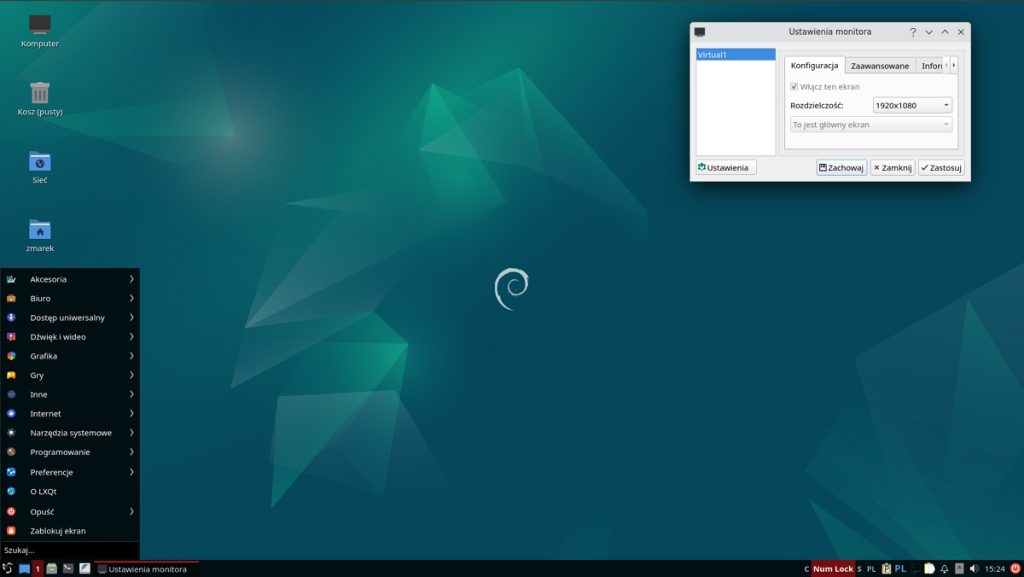The width and height of the screenshot is (1024, 577).
Task: Launch the QTerminal icon in the taskbar
Action: [x=66, y=570]
